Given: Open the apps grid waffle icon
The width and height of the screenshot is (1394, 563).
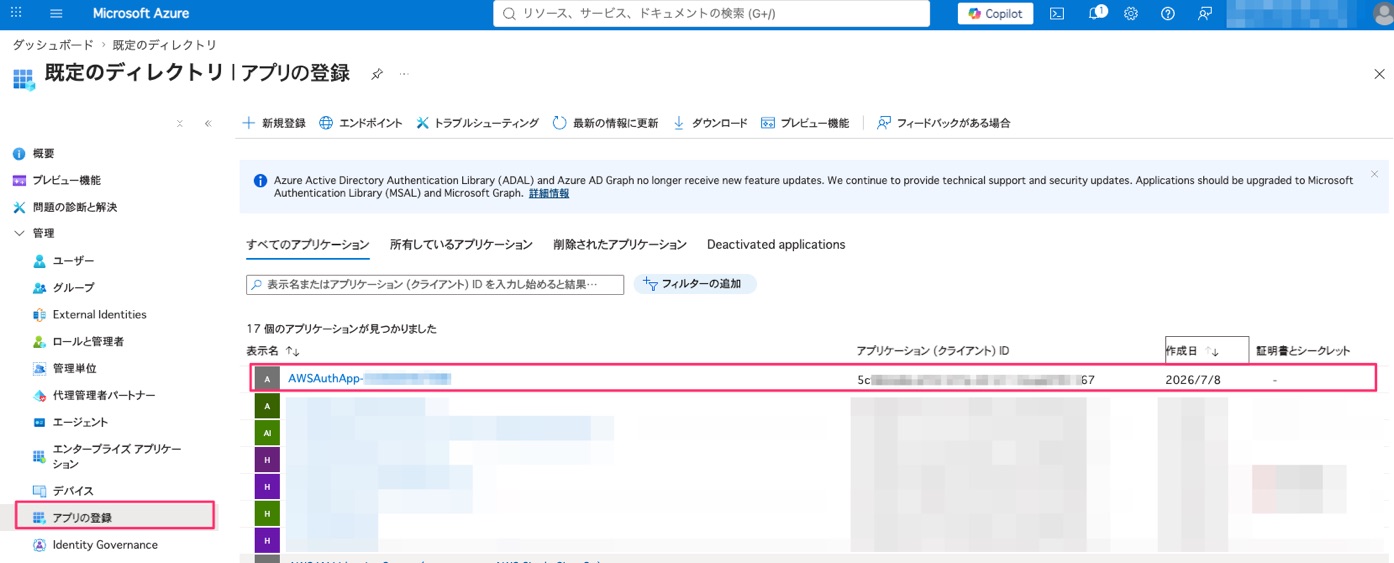Looking at the screenshot, I should 16,14.
